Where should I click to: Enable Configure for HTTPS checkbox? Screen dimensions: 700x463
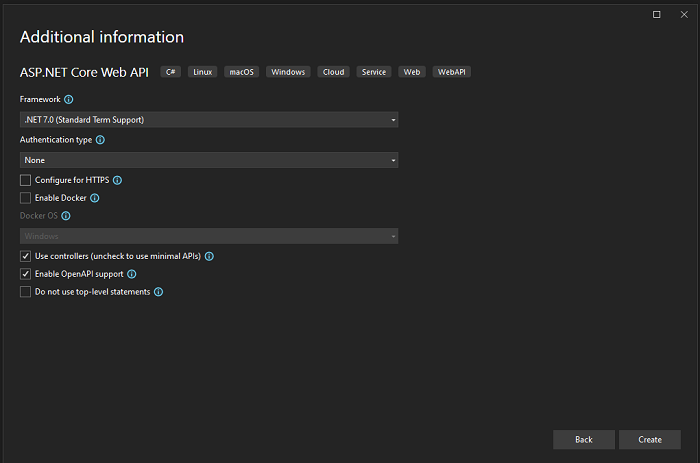click(x=25, y=180)
